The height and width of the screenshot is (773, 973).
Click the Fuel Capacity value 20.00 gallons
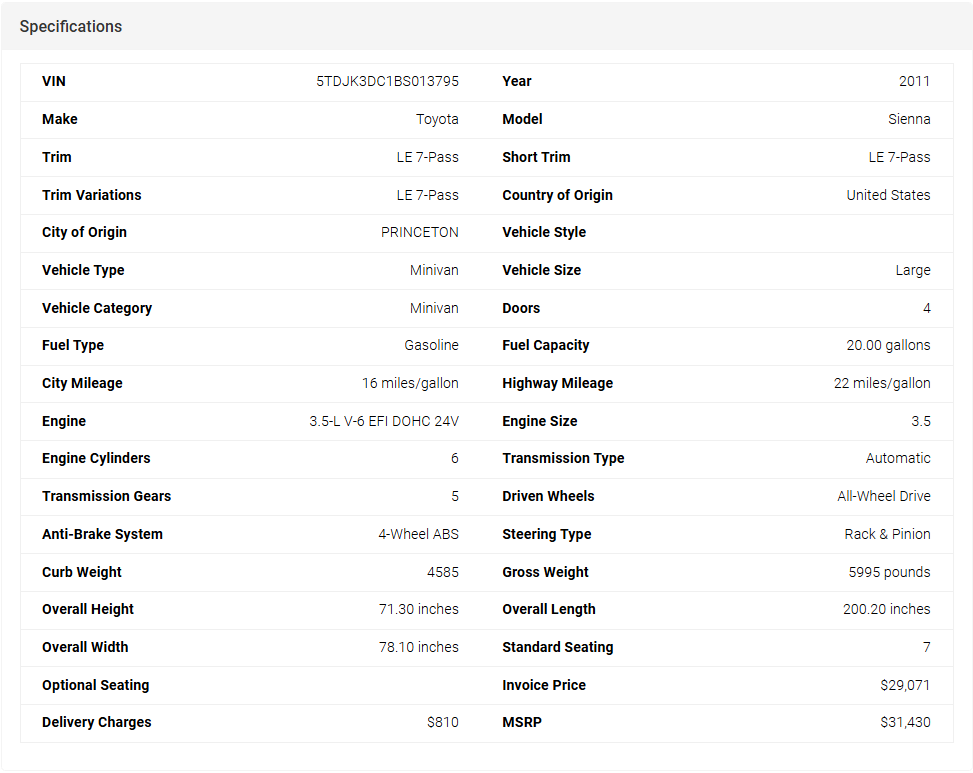[x=888, y=346]
